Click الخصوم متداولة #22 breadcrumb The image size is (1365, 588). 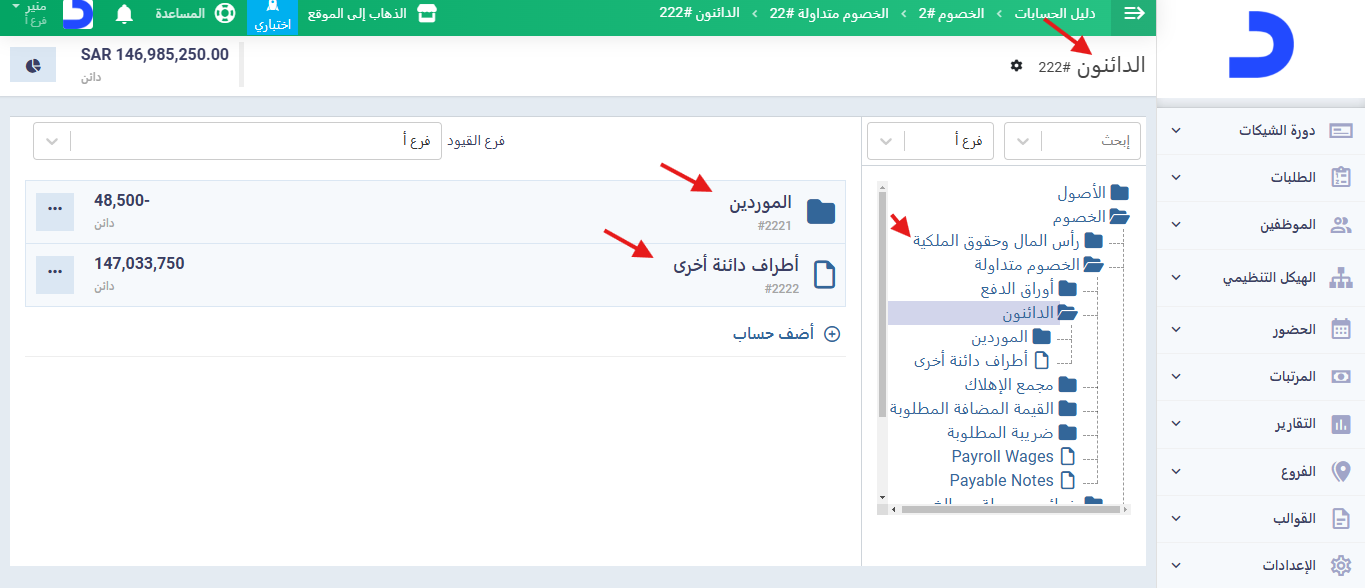pyautogui.click(x=828, y=14)
